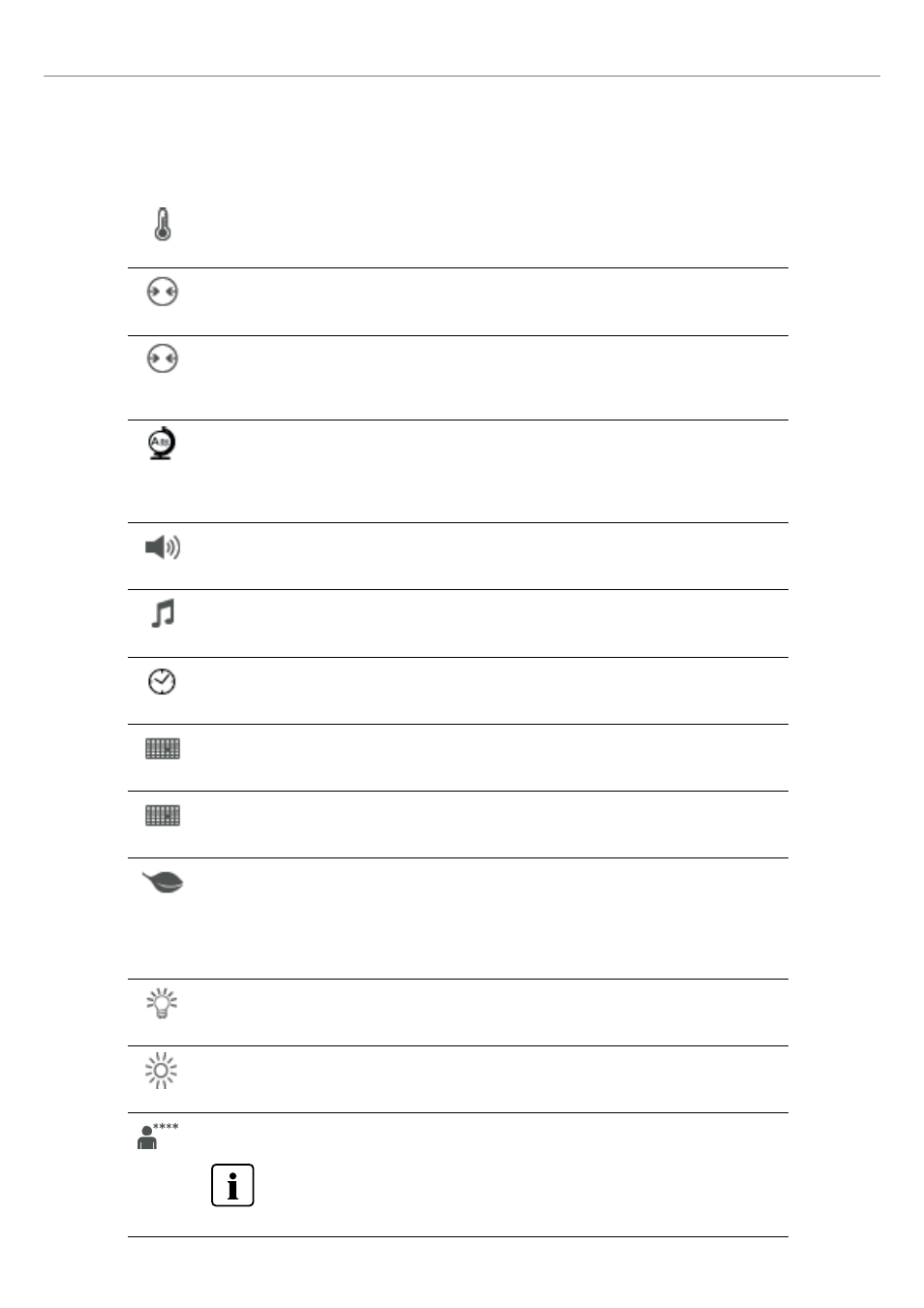Screen dimensions: 924x1308
Task: Click the lower keyboard grid icon
Action: pos(163,816)
